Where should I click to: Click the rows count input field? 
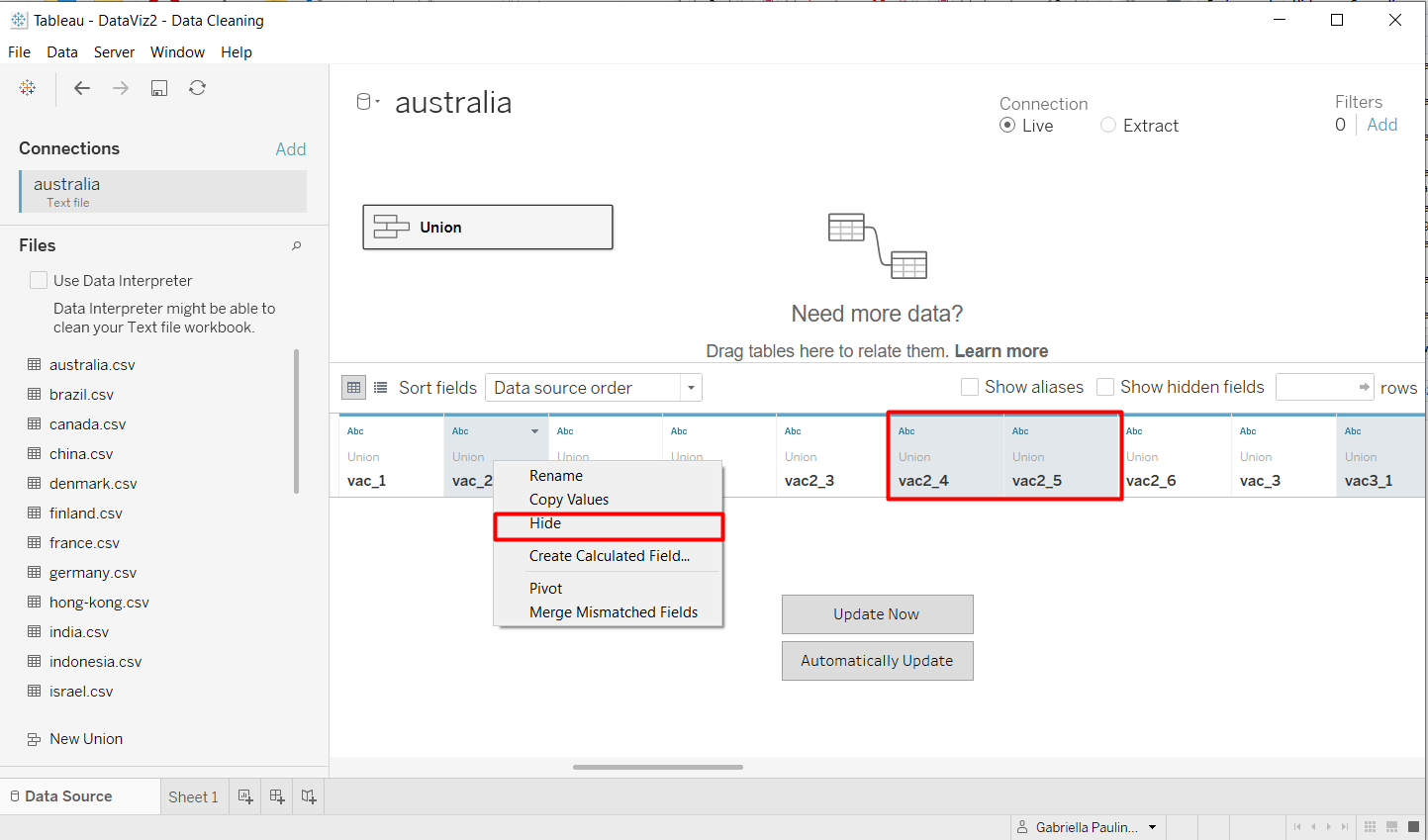(1318, 387)
